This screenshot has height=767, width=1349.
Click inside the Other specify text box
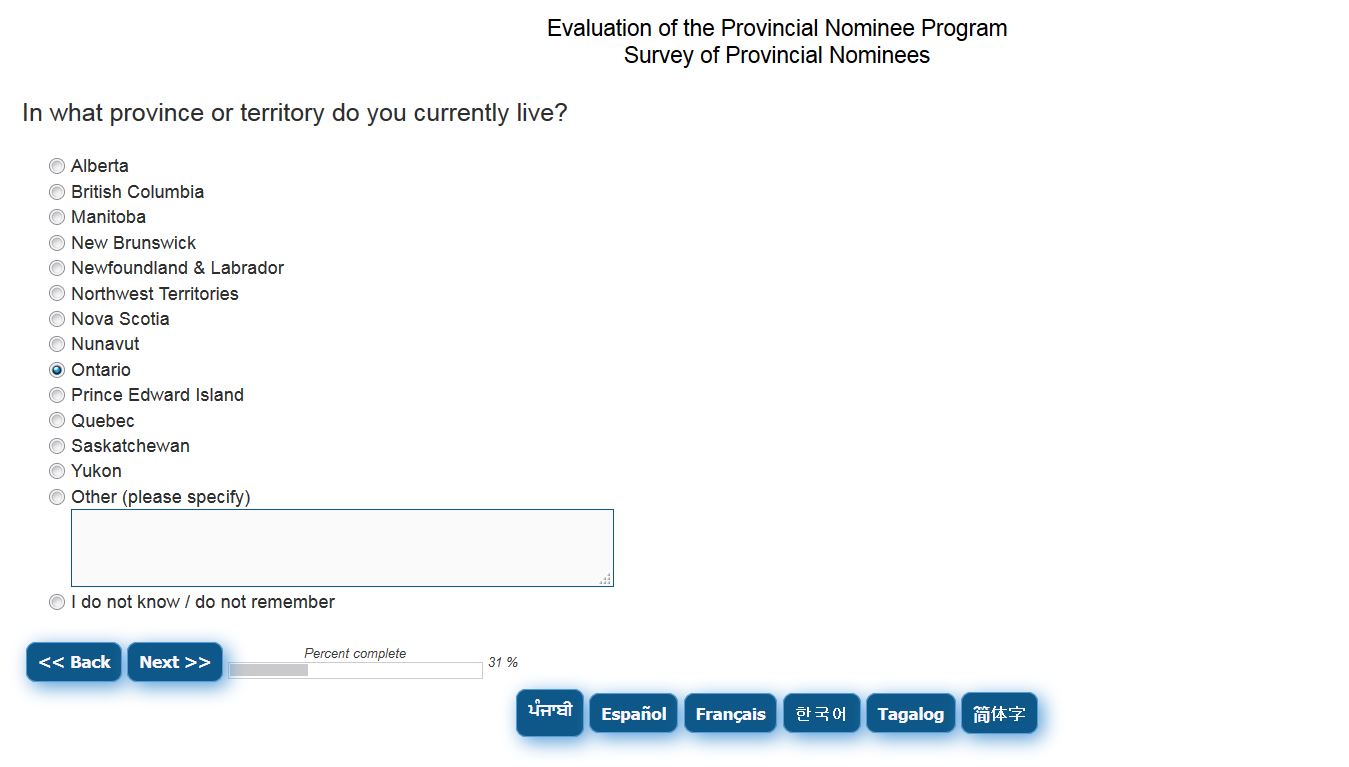342,548
